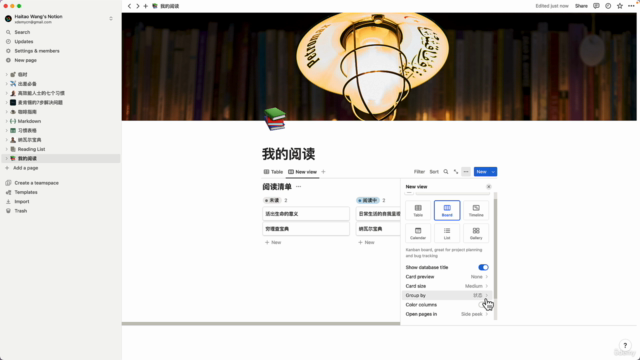Open the Filter option
The height and width of the screenshot is (360, 640).
[x=419, y=172]
